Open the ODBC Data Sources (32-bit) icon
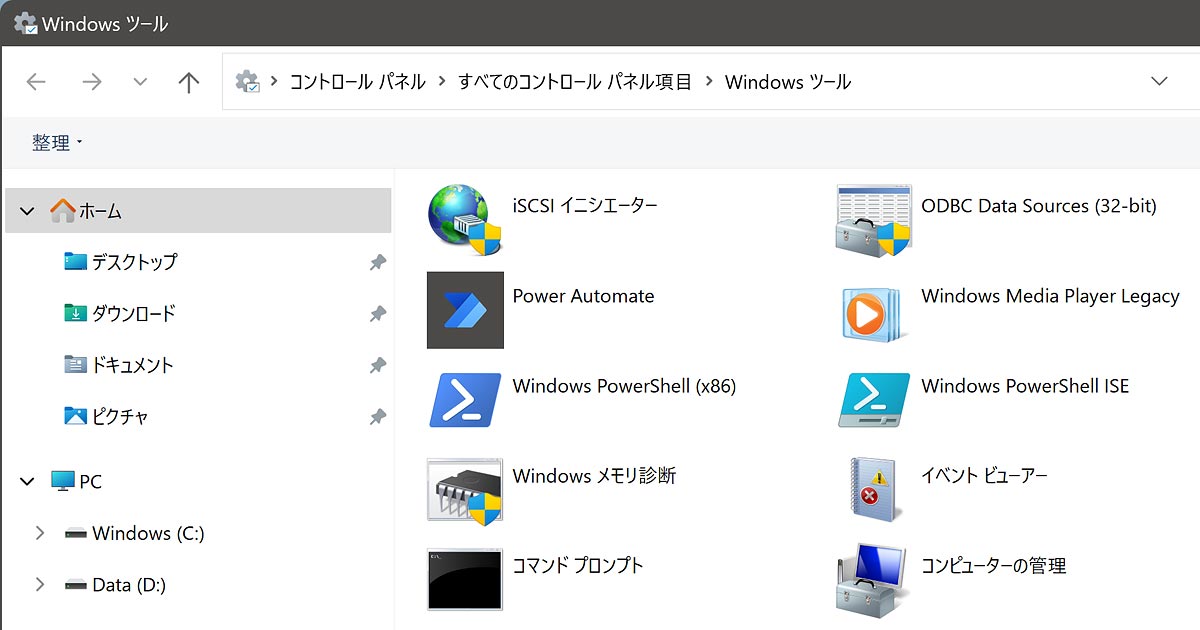The image size is (1200, 630). click(874, 221)
